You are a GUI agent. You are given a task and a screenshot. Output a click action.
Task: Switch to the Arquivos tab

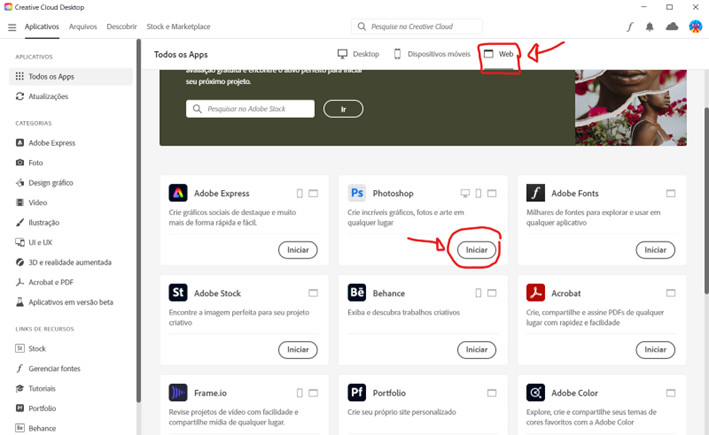tap(83, 27)
